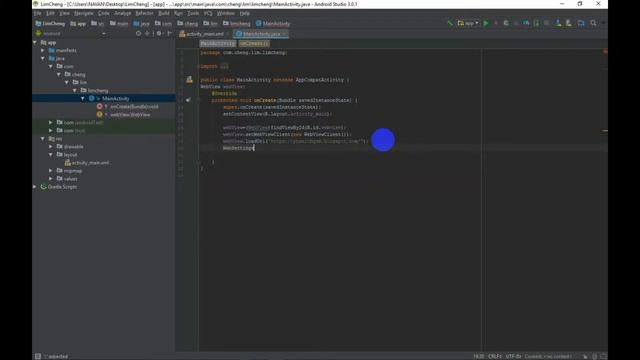The image size is (640, 360).
Task: Expand the manifests folder
Action: (43, 50)
